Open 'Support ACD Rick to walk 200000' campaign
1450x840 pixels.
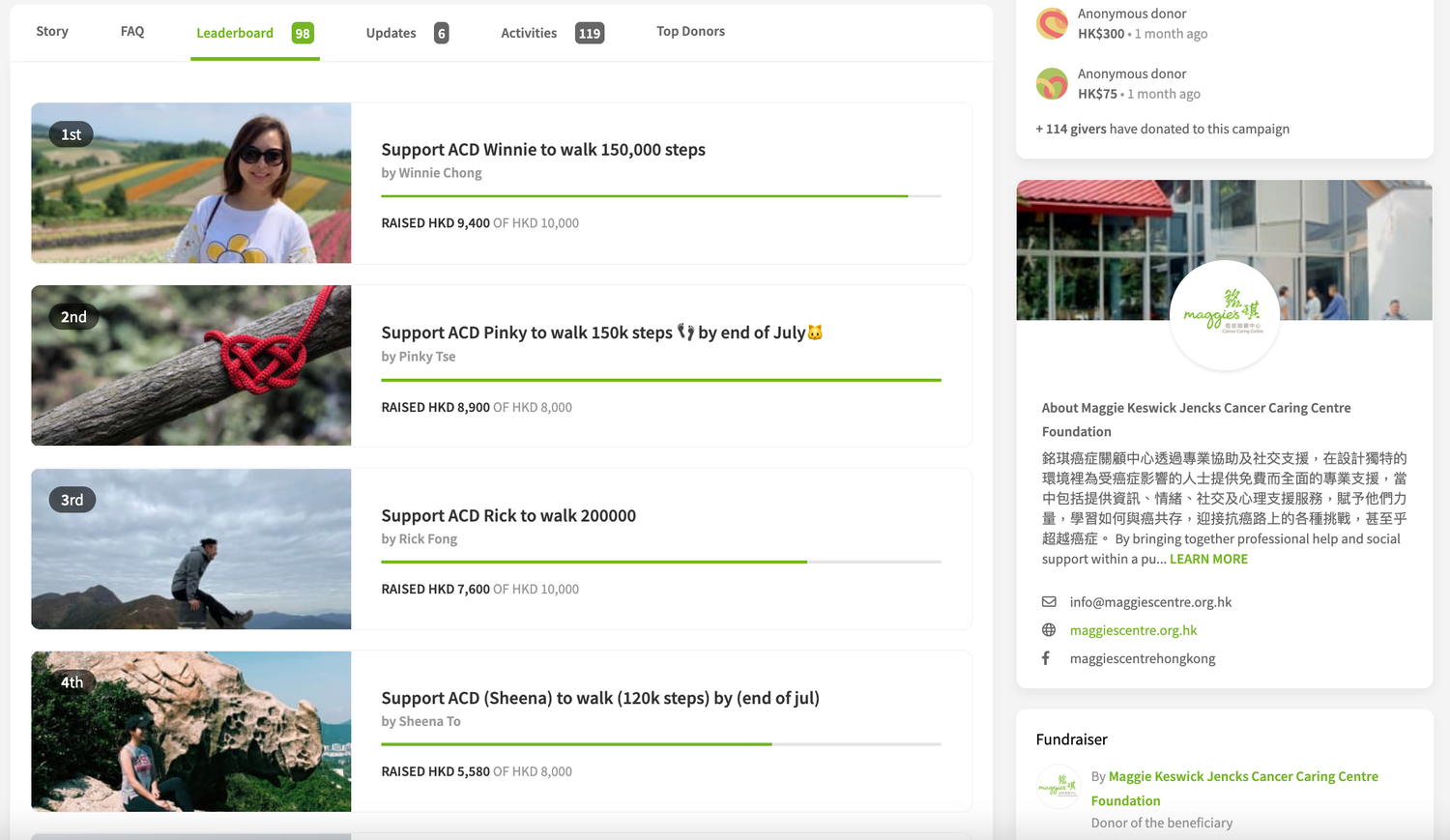(508, 515)
